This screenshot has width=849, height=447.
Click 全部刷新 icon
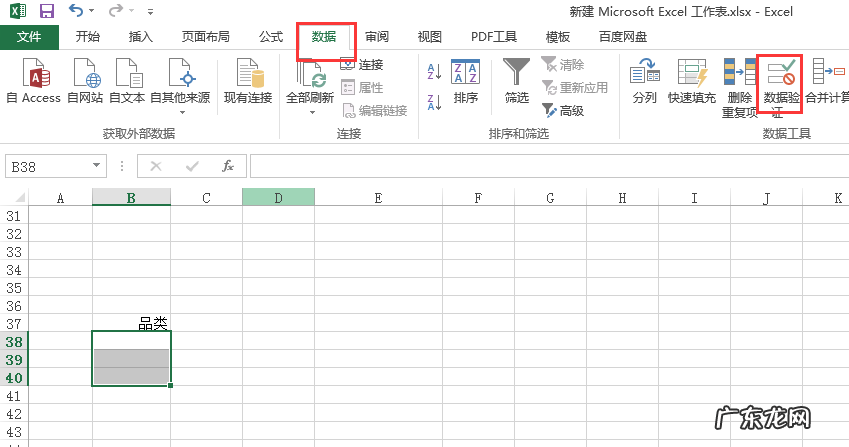coord(310,76)
